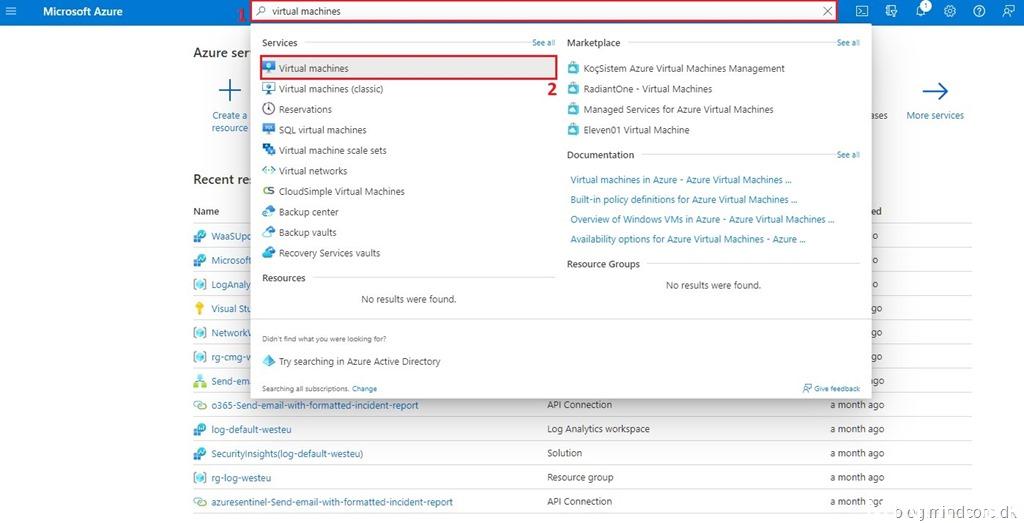The width and height of the screenshot is (1024, 523).
Task: Click See all next to Marketplace
Action: [x=847, y=43]
